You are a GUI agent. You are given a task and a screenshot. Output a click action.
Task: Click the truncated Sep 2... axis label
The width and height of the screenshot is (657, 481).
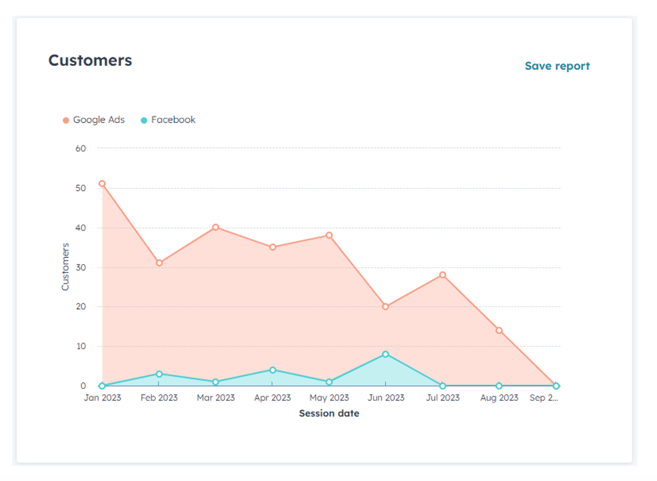(544, 398)
